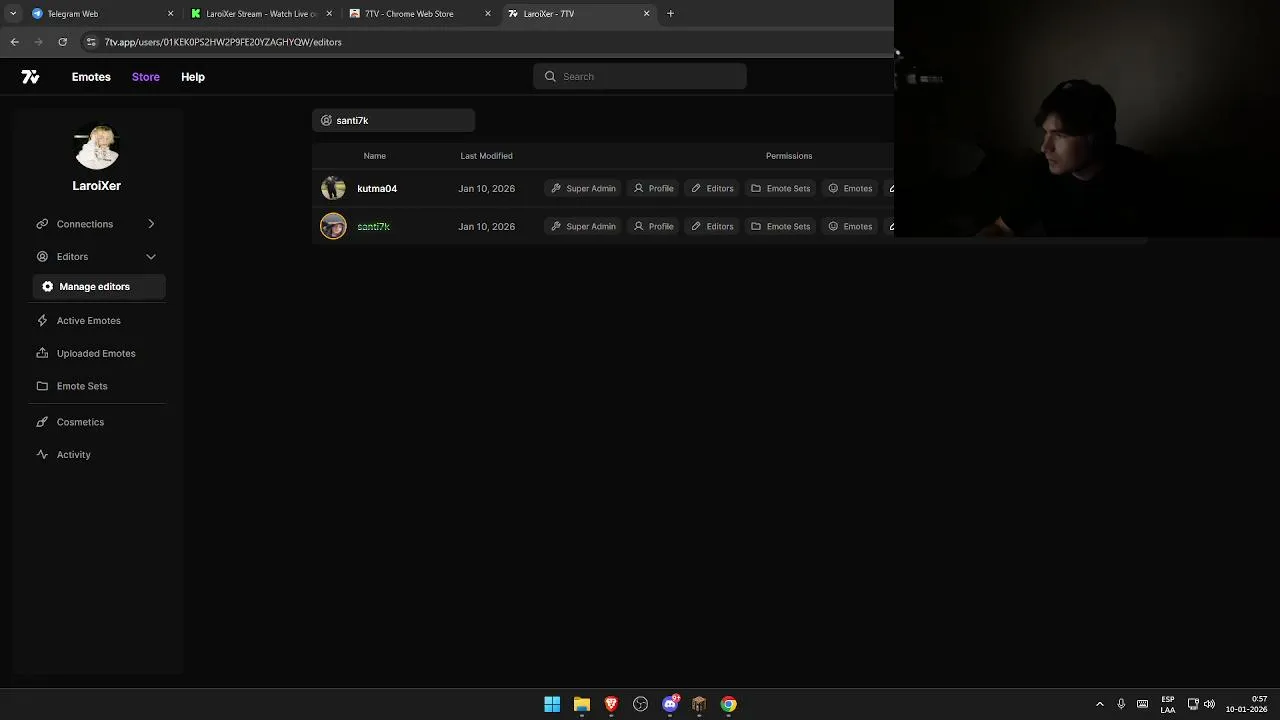Switch to the Telegram Web tab

tap(100, 14)
